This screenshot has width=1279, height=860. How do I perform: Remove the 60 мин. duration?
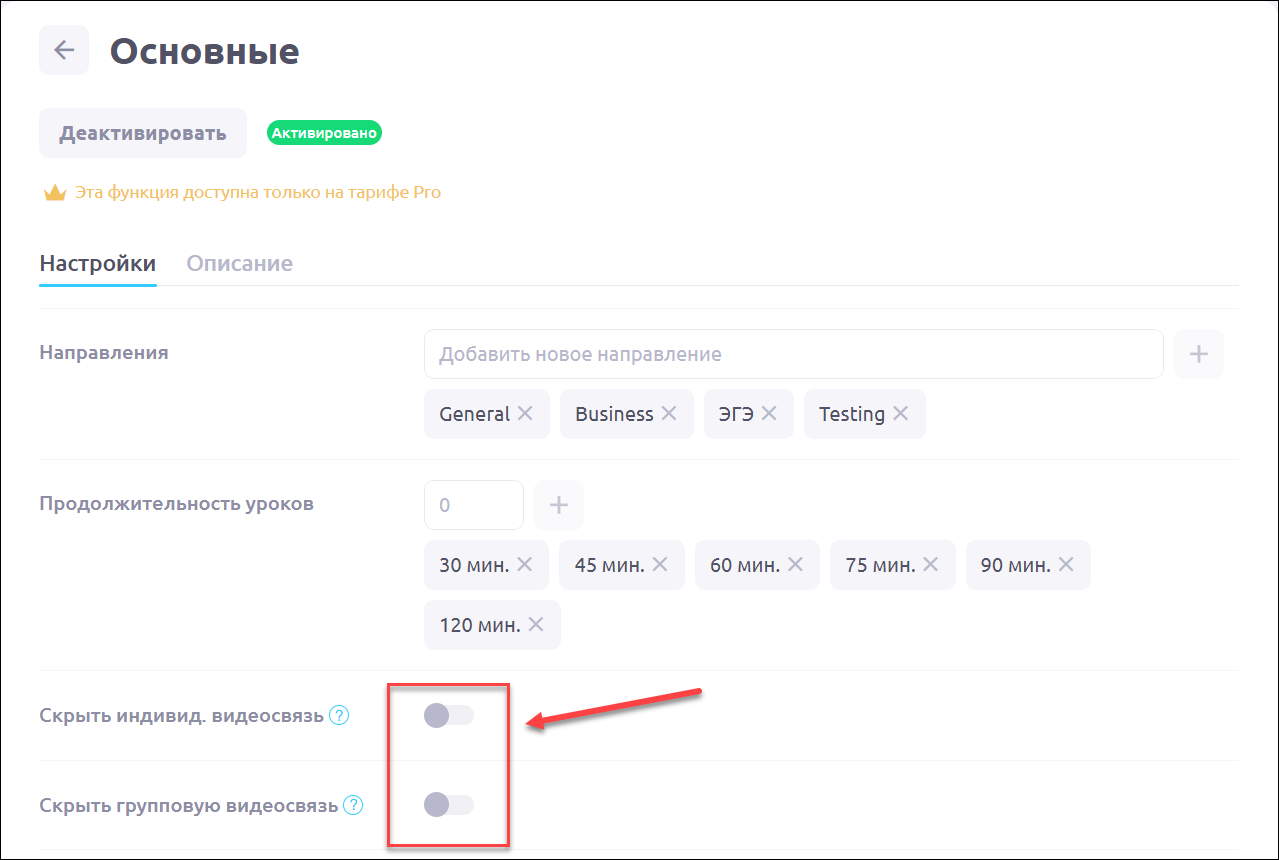pyautogui.click(x=795, y=565)
